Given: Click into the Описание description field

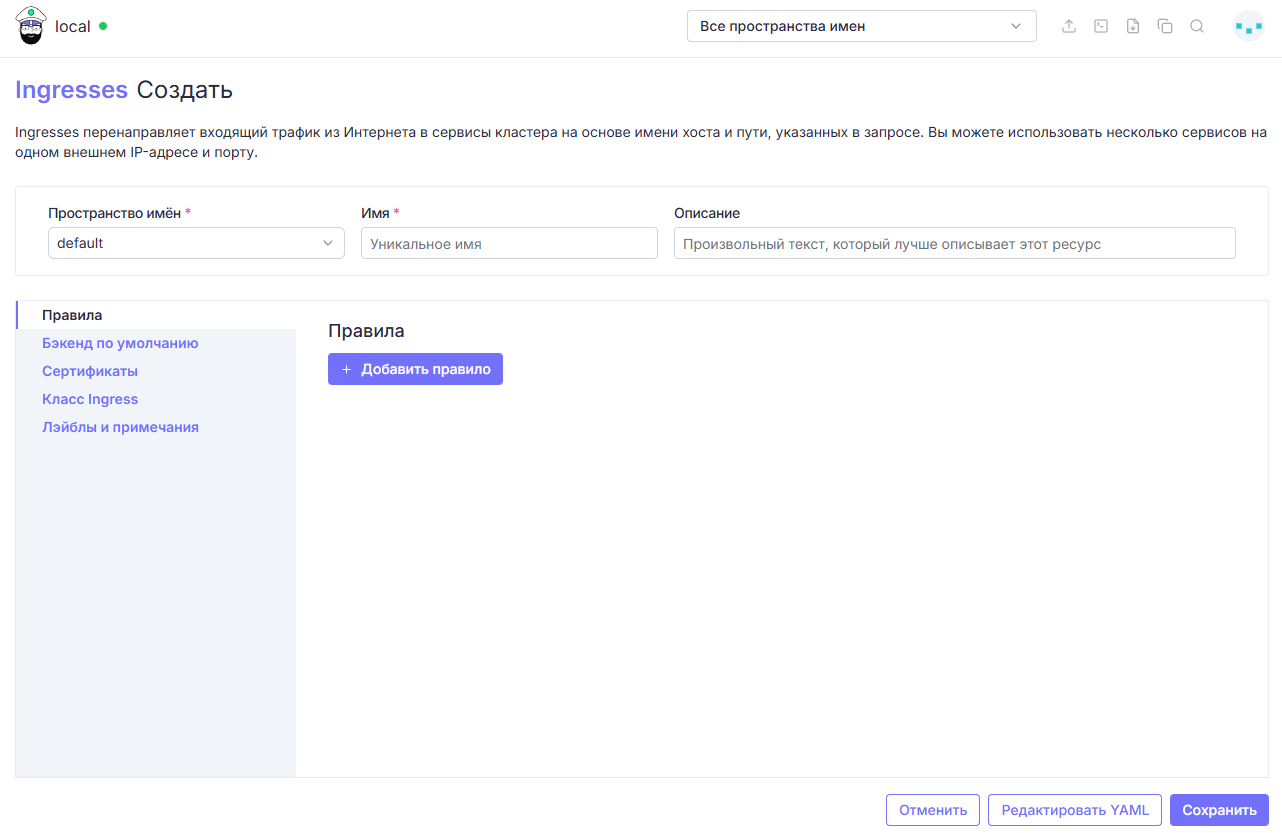Looking at the screenshot, I should 955,243.
